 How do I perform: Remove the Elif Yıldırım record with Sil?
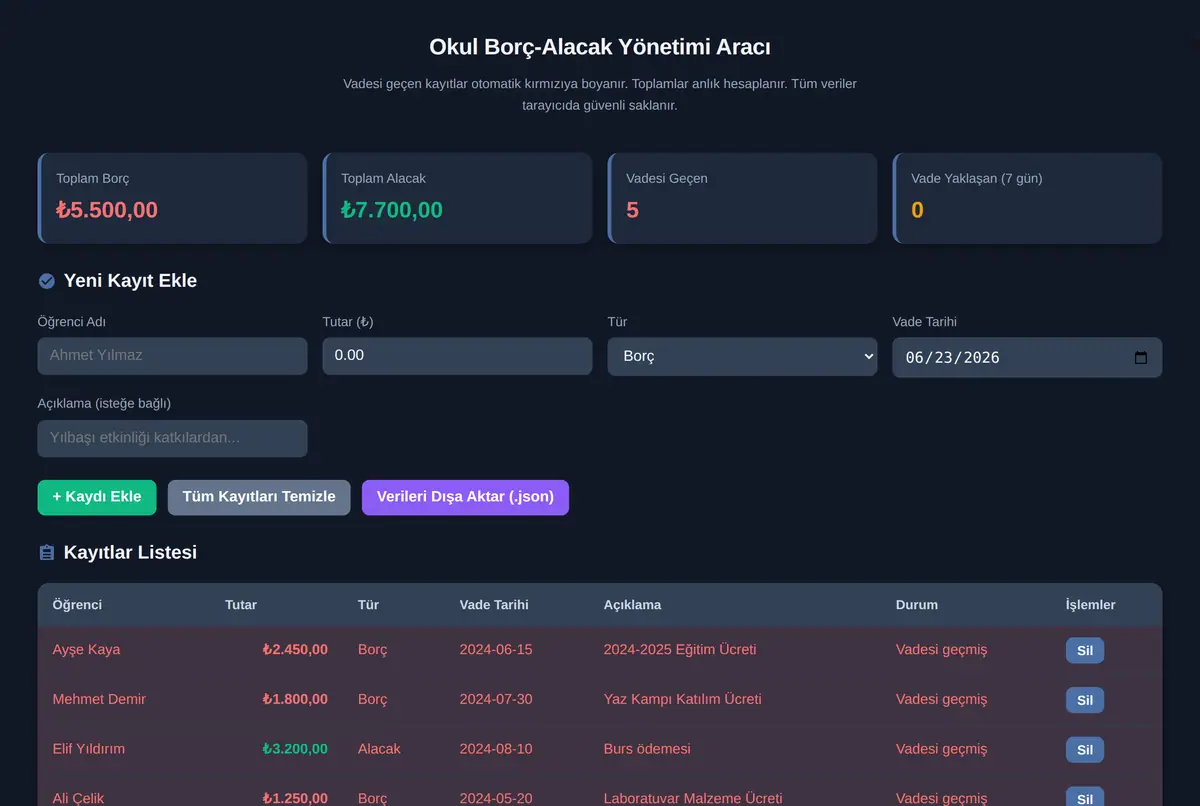(x=1085, y=749)
